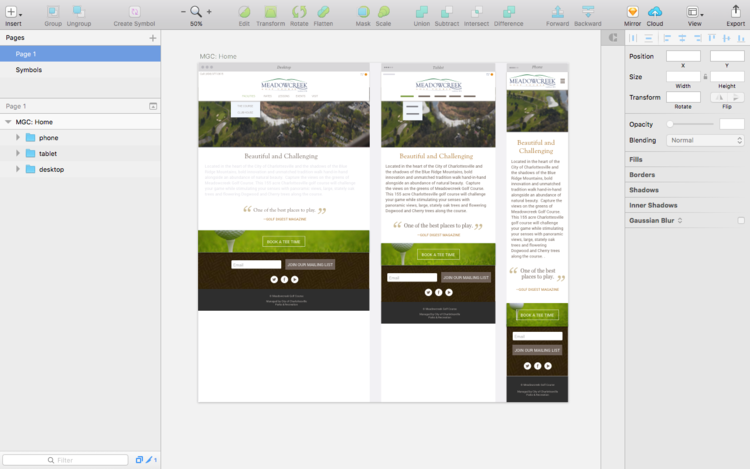Click the Rotate transform field

pos(683,97)
